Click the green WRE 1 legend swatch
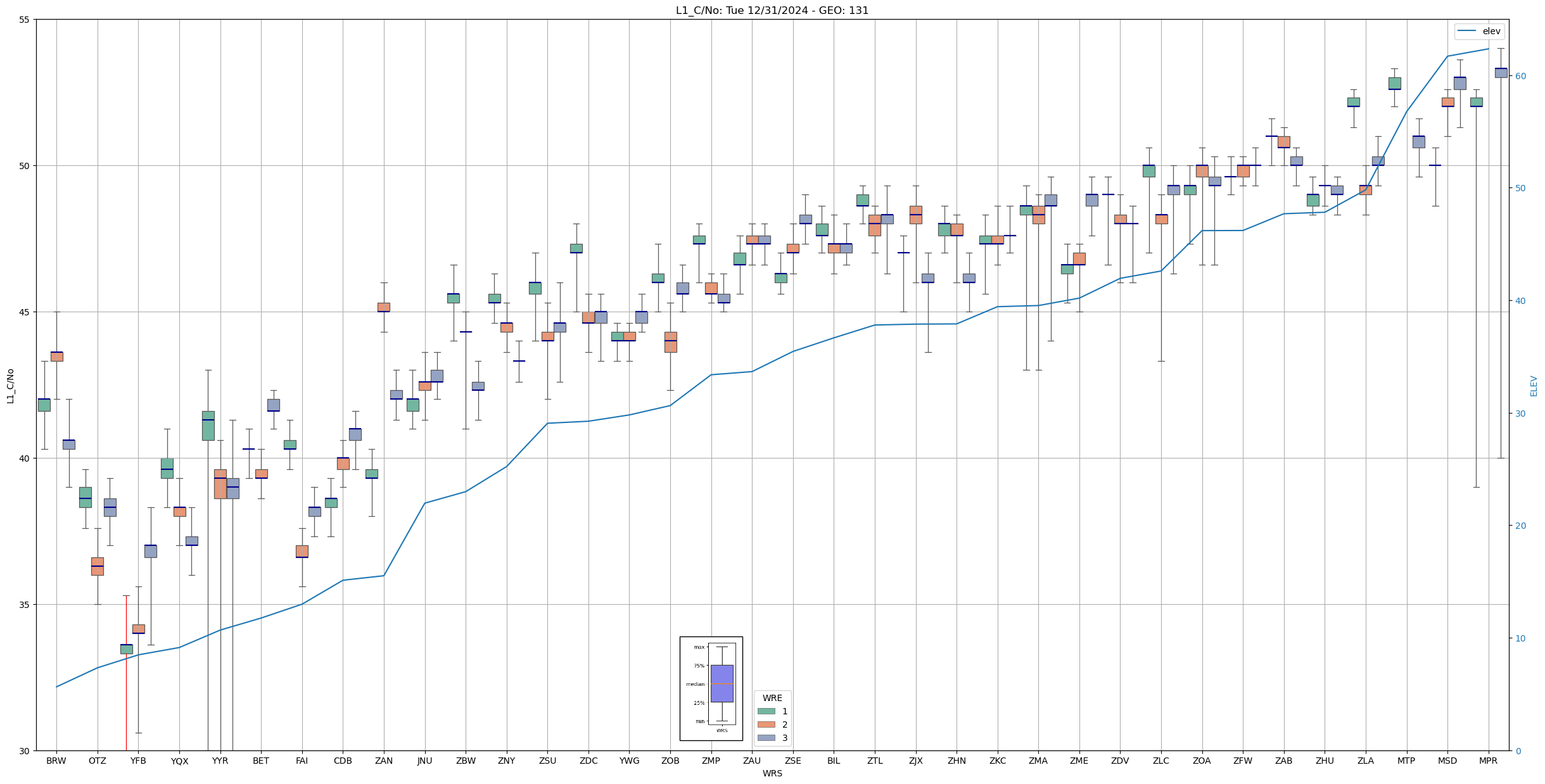The height and width of the screenshot is (784, 1545). point(766,711)
